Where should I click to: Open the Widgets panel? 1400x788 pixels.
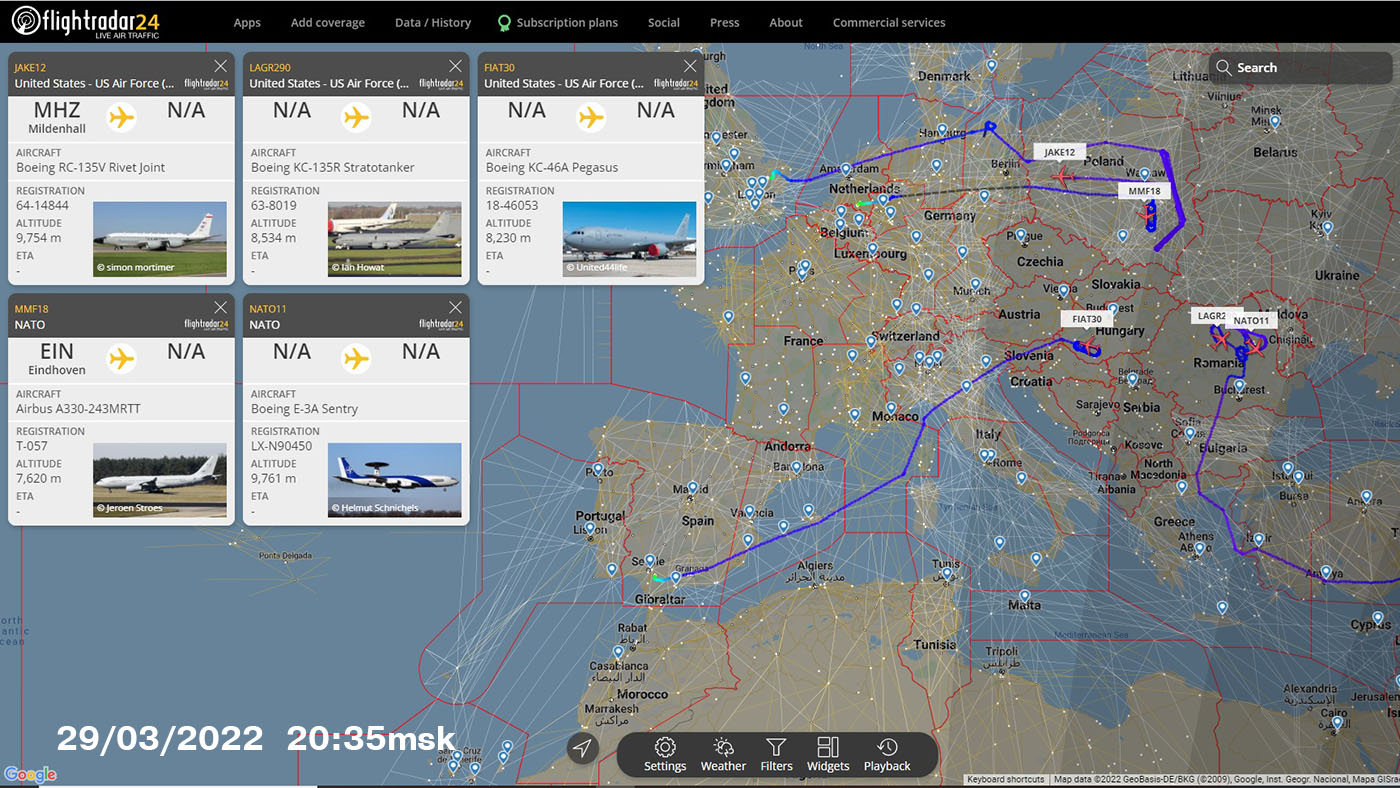[x=828, y=755]
